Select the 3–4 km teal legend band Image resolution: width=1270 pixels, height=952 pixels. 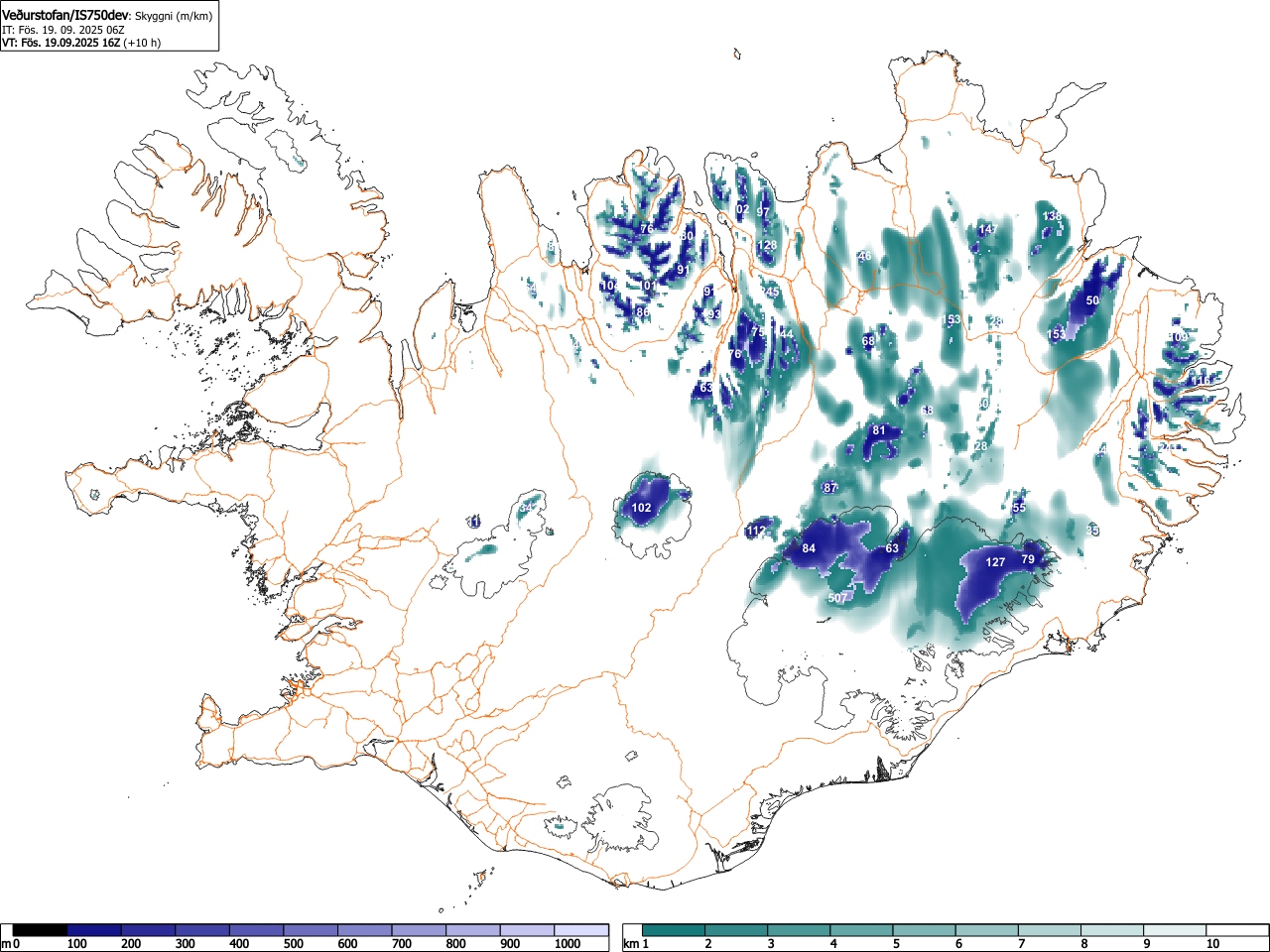[799, 930]
